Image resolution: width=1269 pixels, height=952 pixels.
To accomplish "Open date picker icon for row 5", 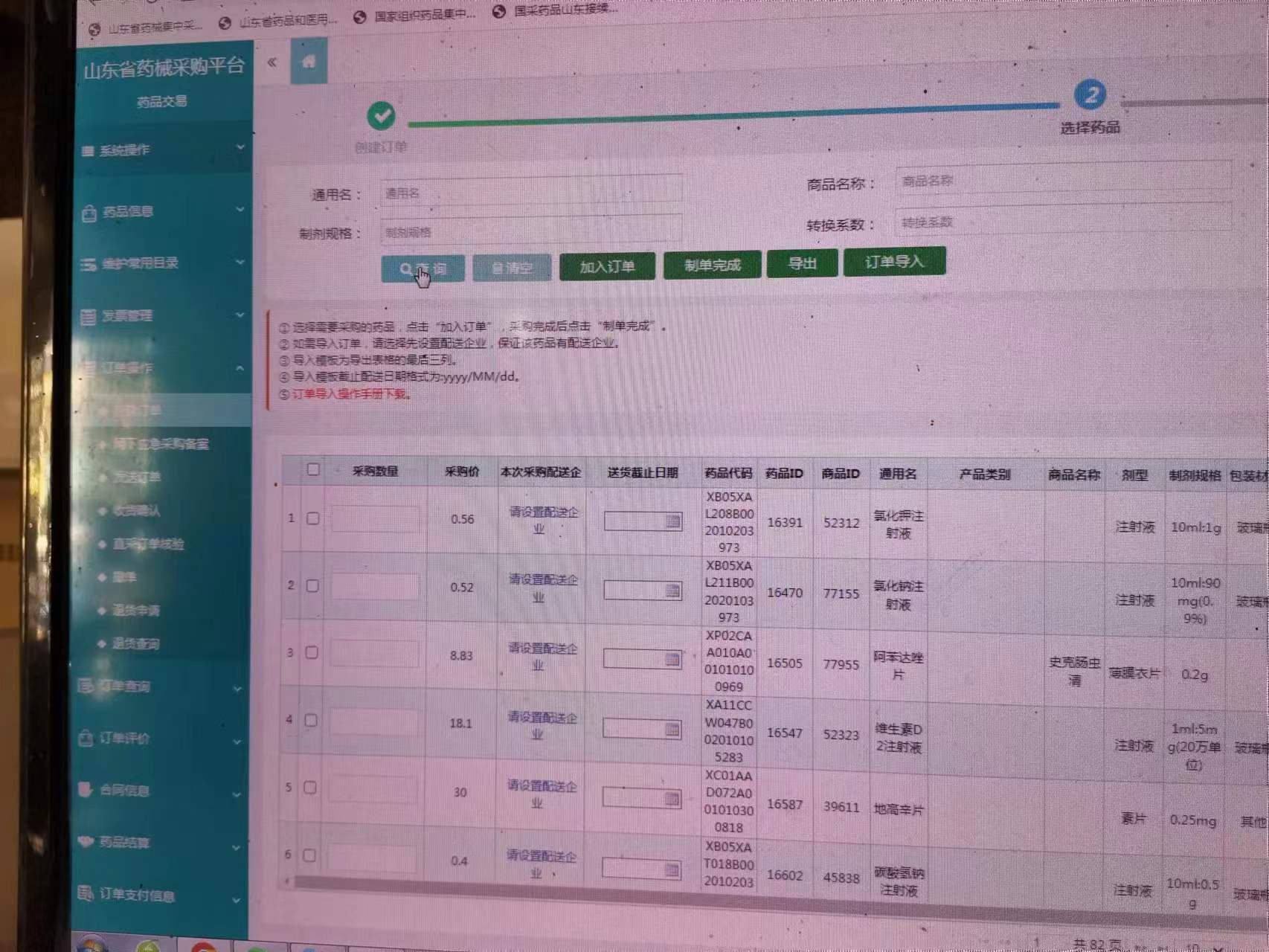I will [x=671, y=798].
